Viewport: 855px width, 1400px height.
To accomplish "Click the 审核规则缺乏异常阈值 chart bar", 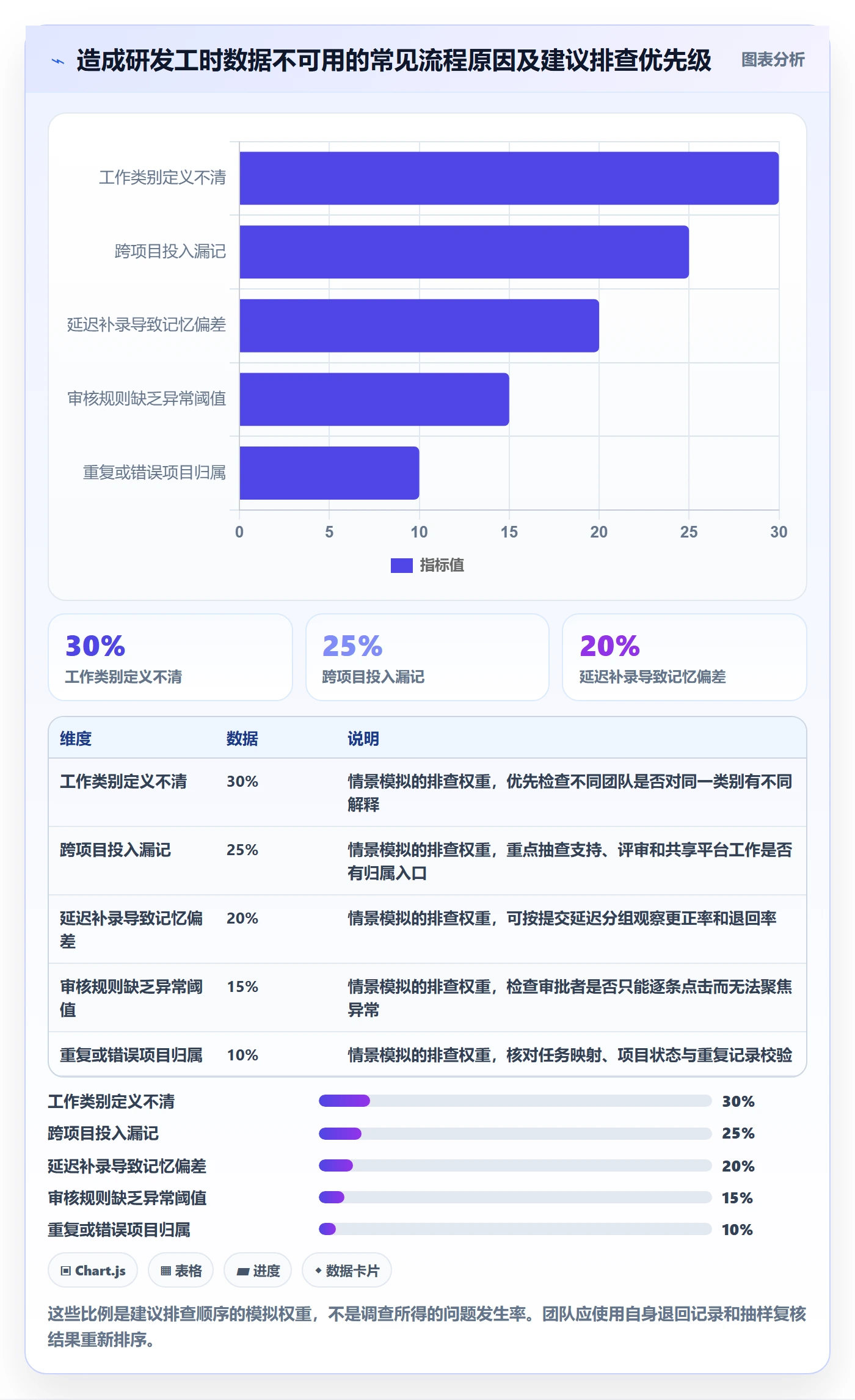I will click(x=374, y=399).
